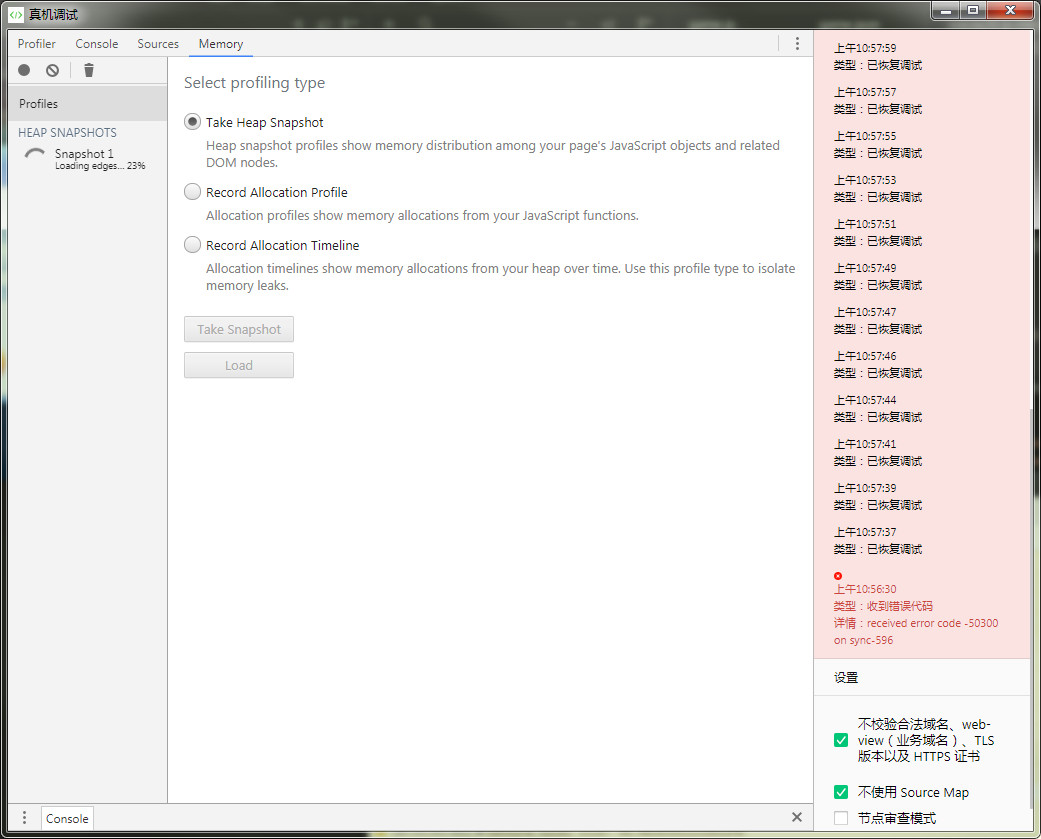Choose Record Allocation Timeline radio option
The width and height of the screenshot is (1041, 839).
pos(193,245)
